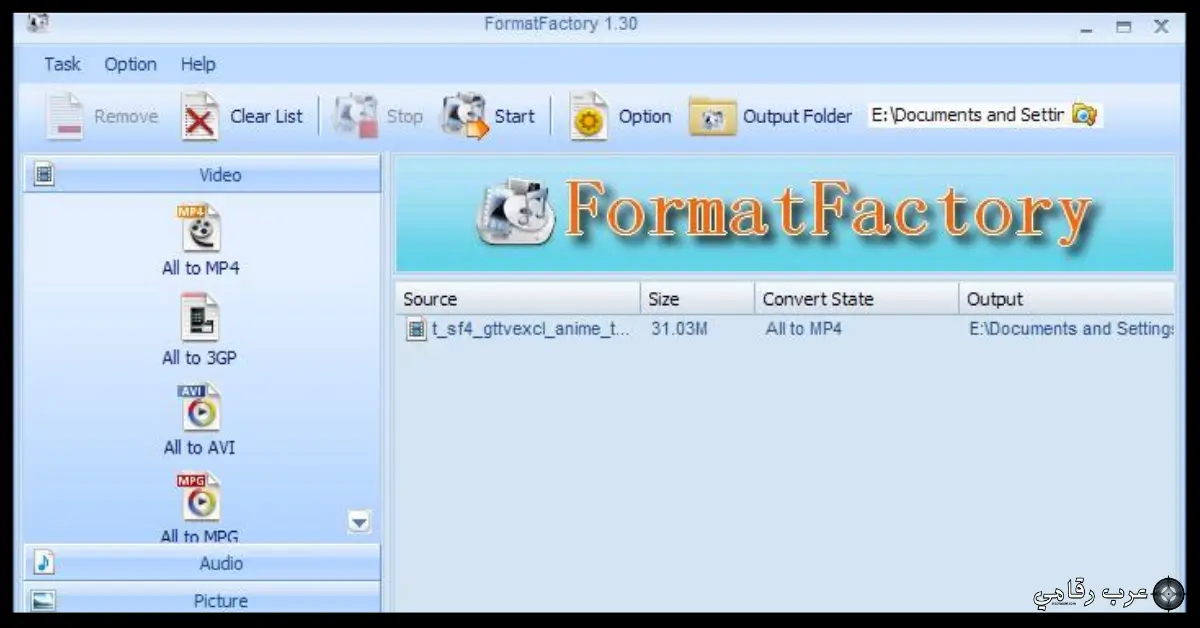Click the down arrow to show more Video formats
The height and width of the screenshot is (628, 1200).
[358, 521]
